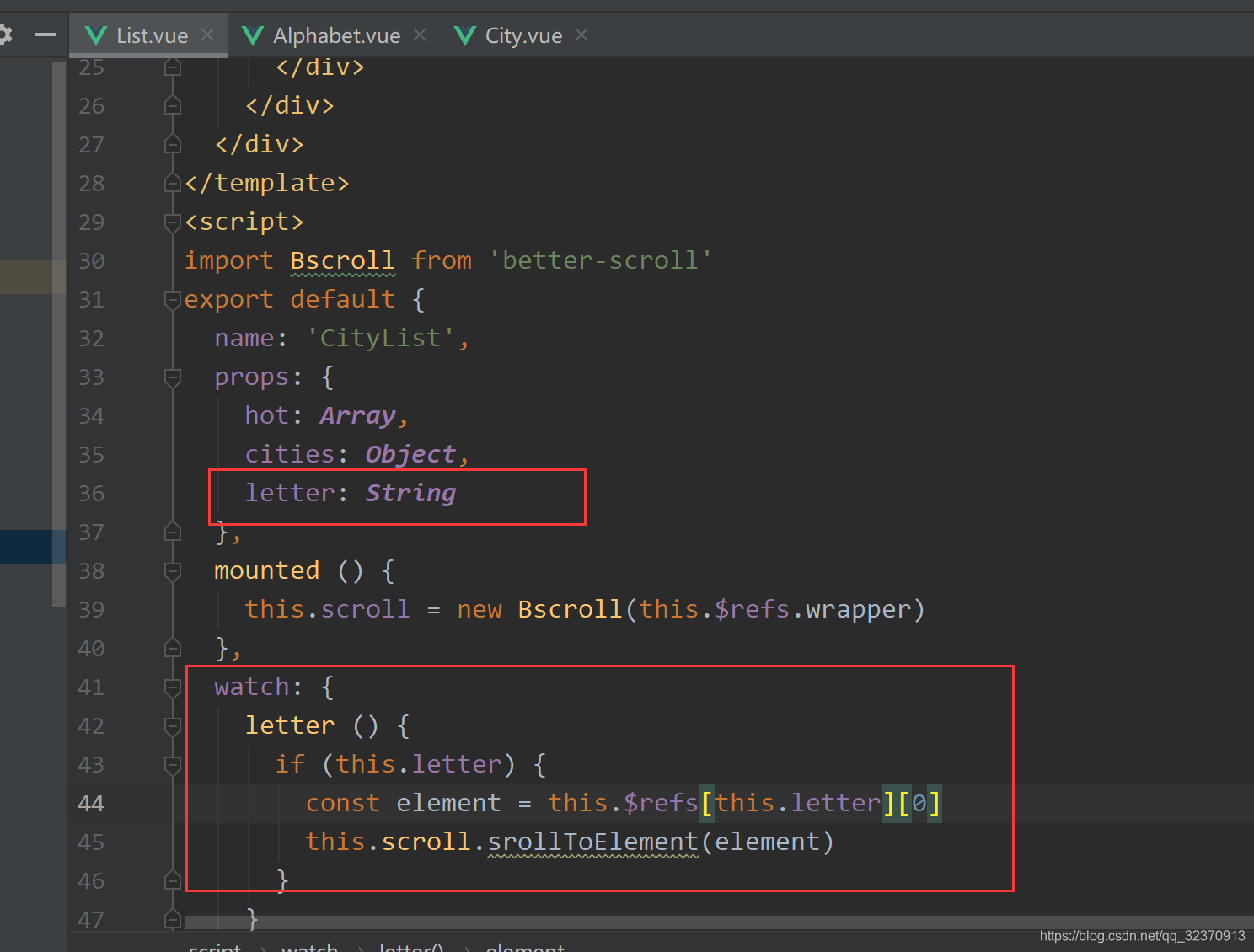Fold the watch object at line 41
Image resolution: width=1254 pixels, height=952 pixels.
(x=173, y=687)
